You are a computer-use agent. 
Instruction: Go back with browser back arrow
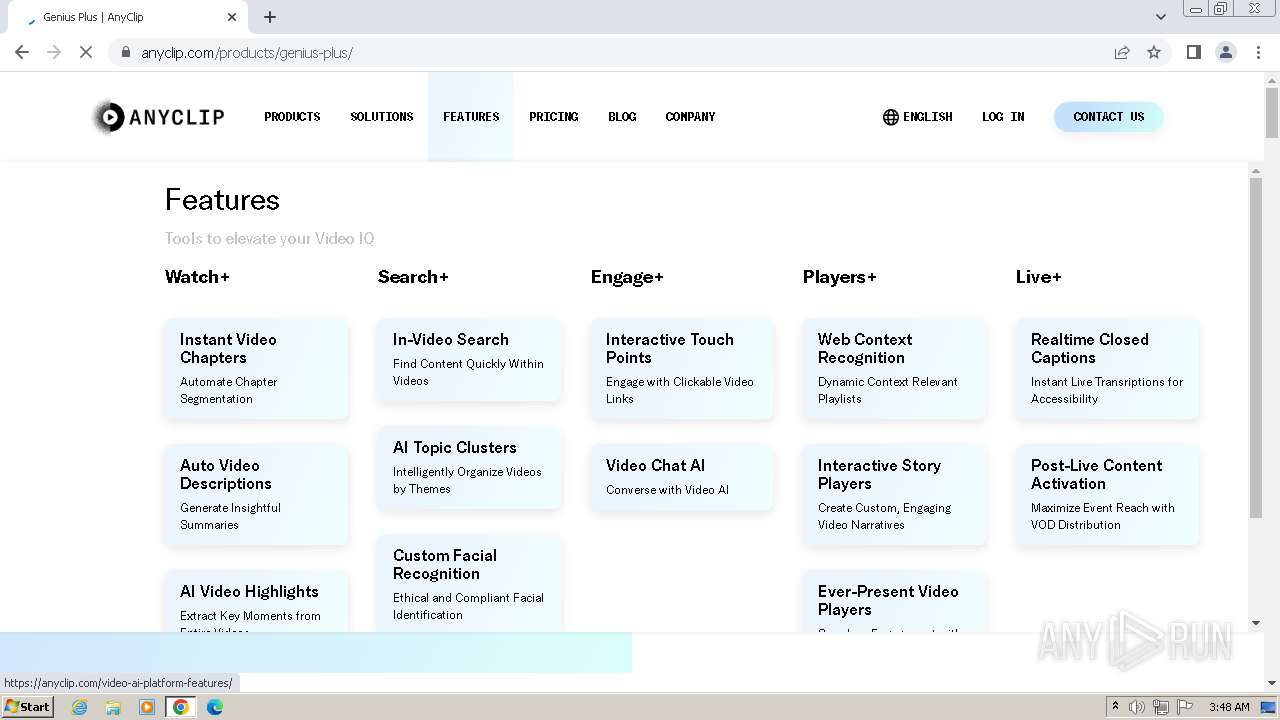[x=22, y=52]
